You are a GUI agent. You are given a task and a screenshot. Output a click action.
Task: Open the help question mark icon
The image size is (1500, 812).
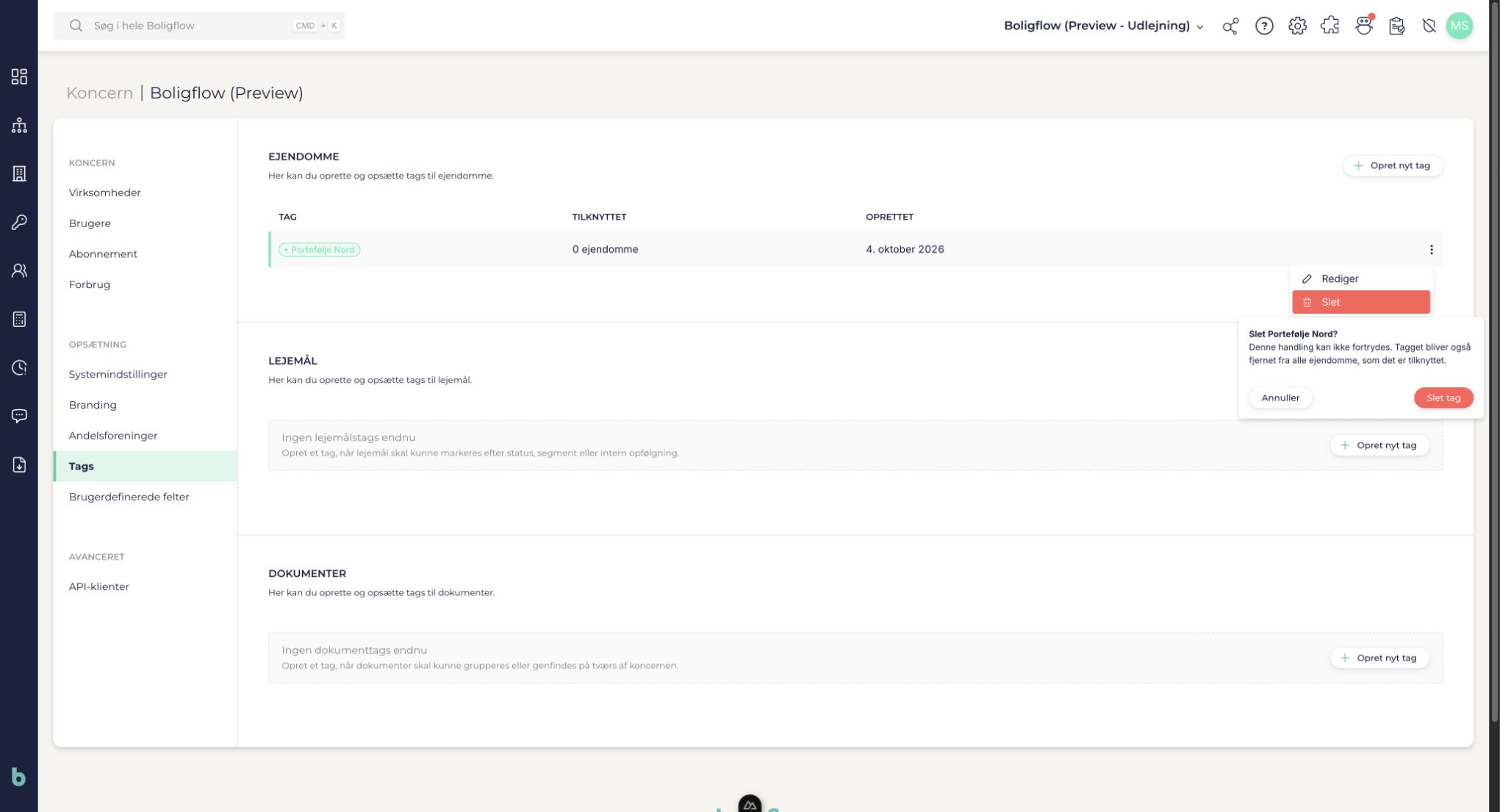point(1264,26)
